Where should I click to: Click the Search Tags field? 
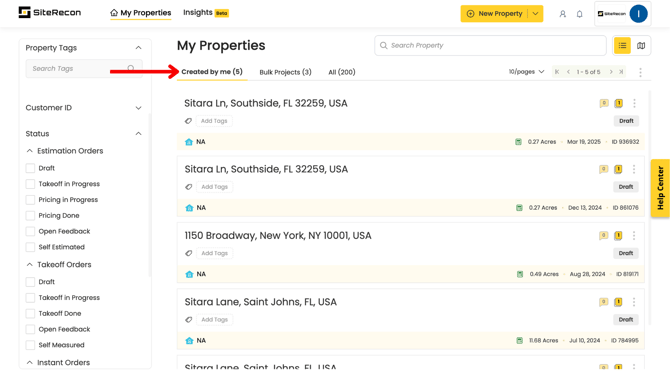pyautogui.click(x=84, y=68)
